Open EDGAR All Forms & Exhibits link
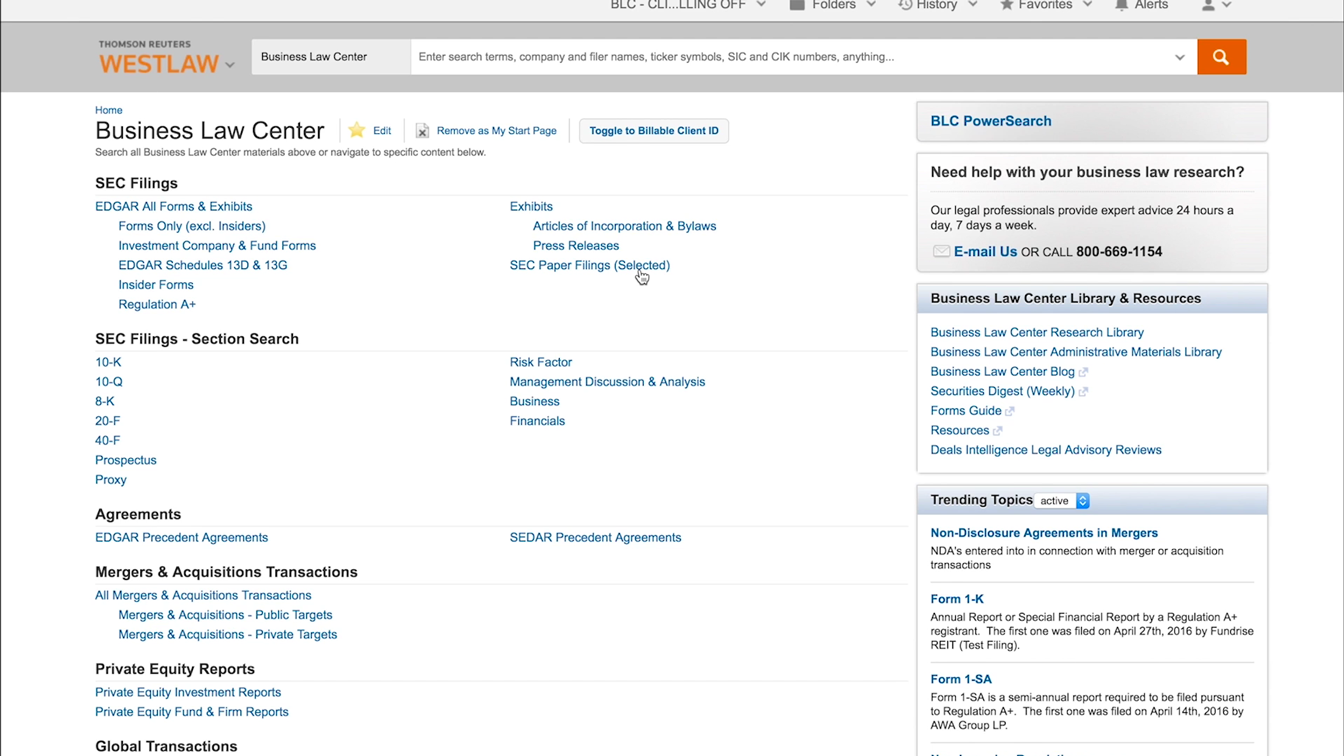Image resolution: width=1344 pixels, height=756 pixels. pos(173,206)
